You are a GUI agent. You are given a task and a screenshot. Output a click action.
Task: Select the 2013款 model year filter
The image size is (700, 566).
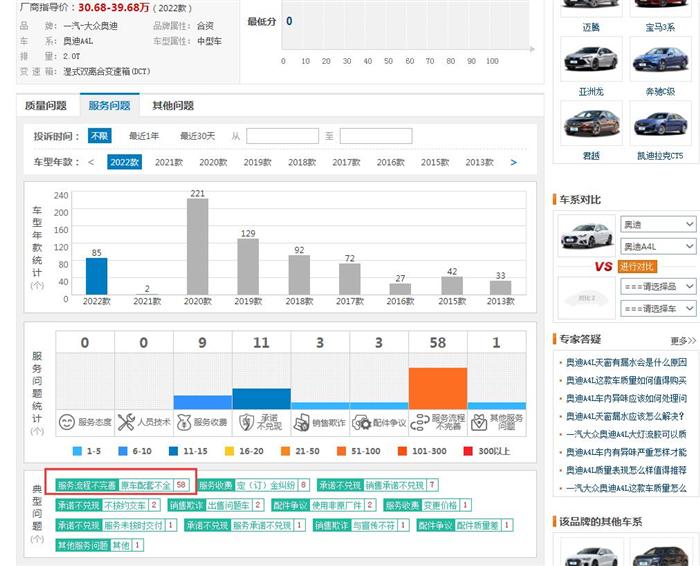pyautogui.click(x=479, y=162)
